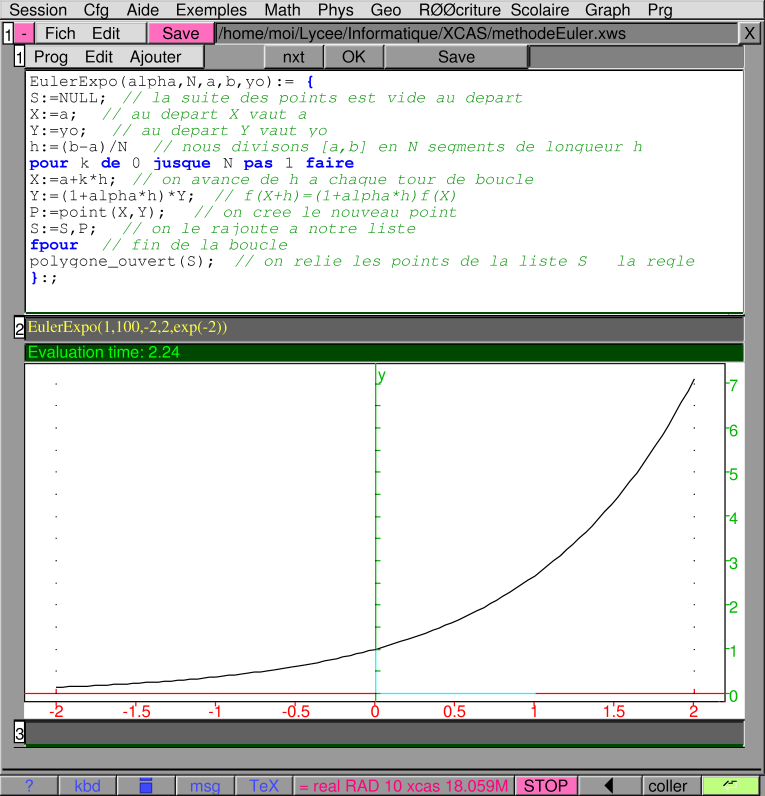Click the pink Save session button
765x796 pixels.
(x=181, y=34)
